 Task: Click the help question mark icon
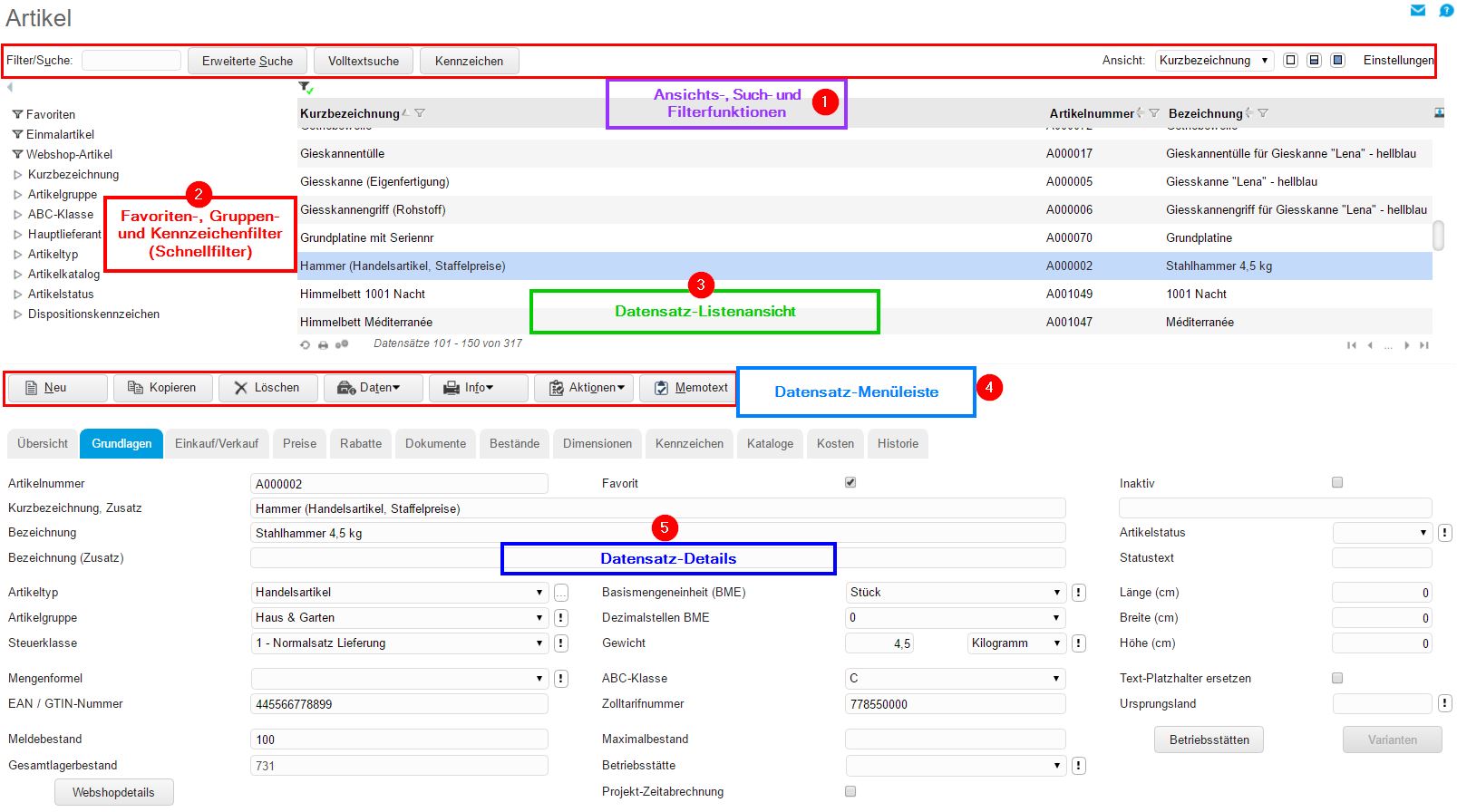1446,11
